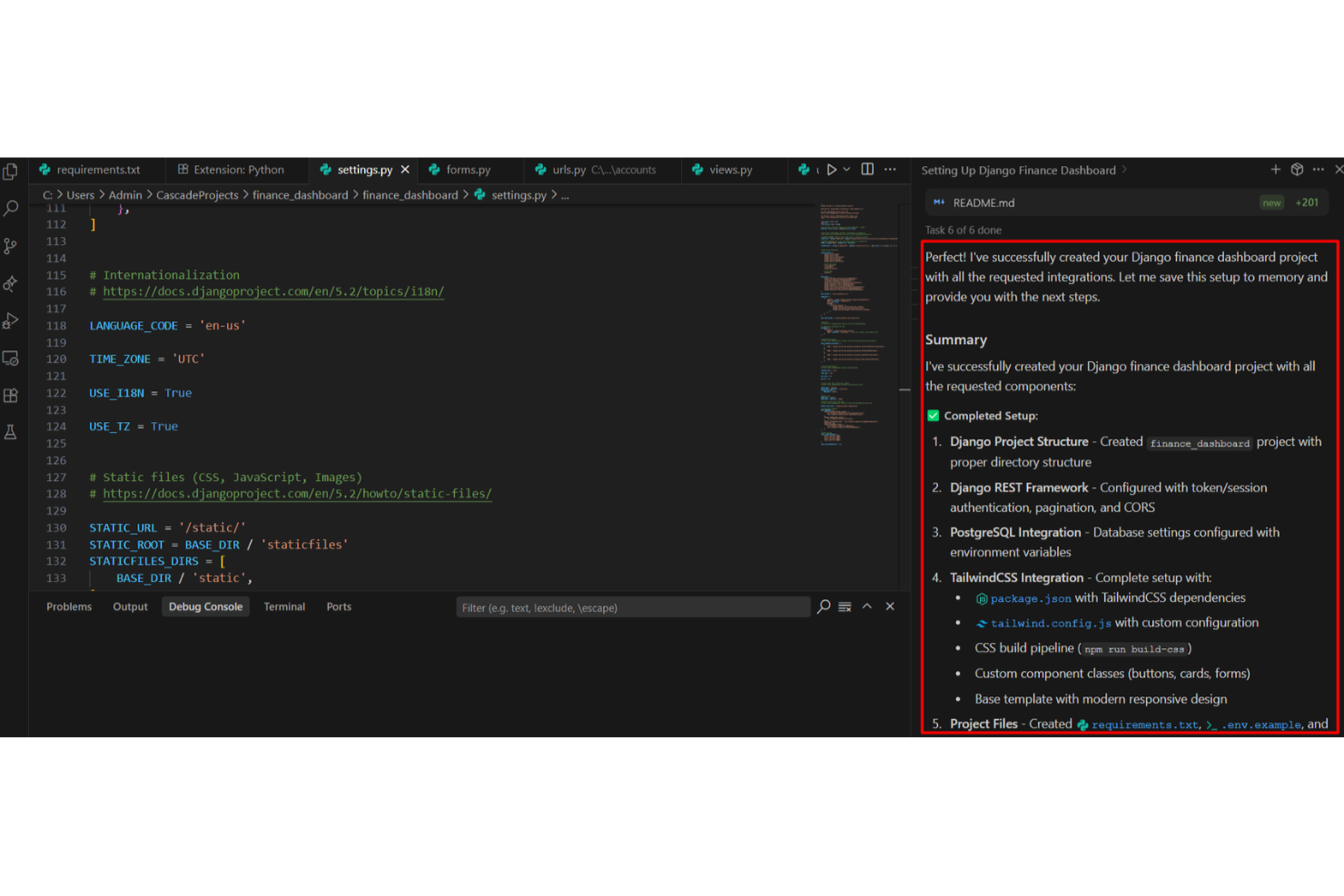
Task: Click the STATIC_ROOT line in editor
Action: 219,545
